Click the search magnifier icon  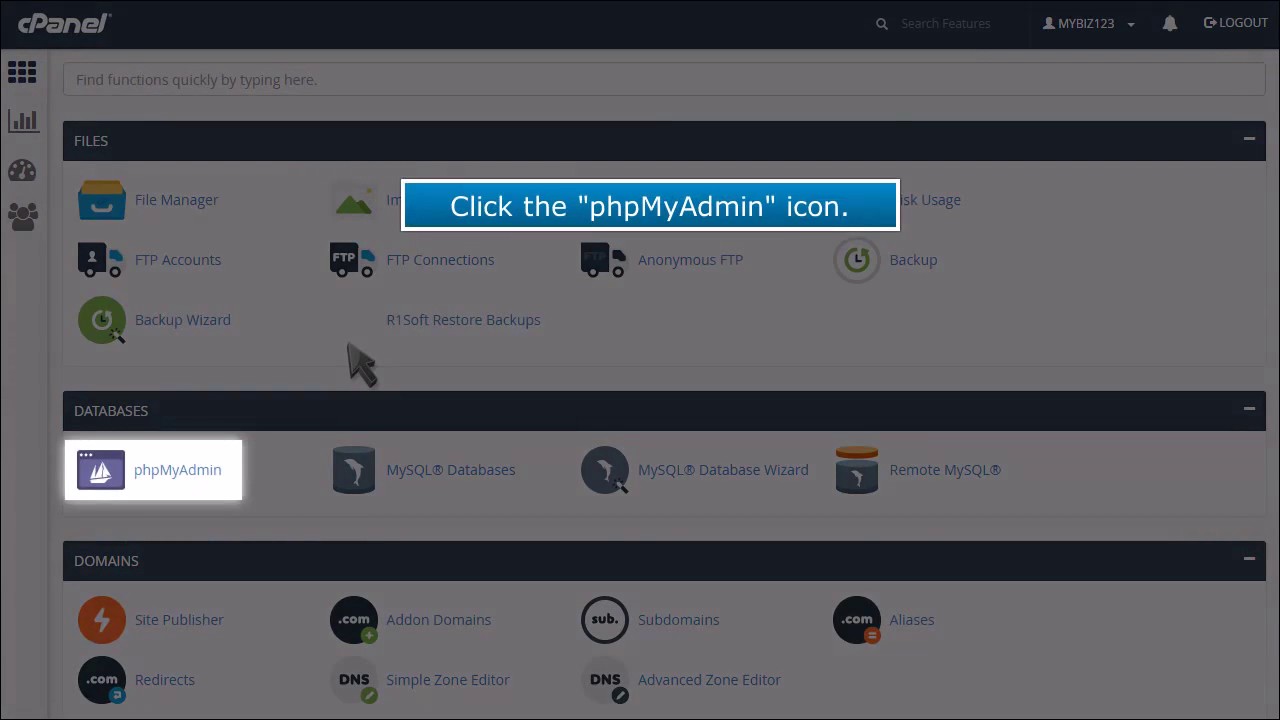882,24
